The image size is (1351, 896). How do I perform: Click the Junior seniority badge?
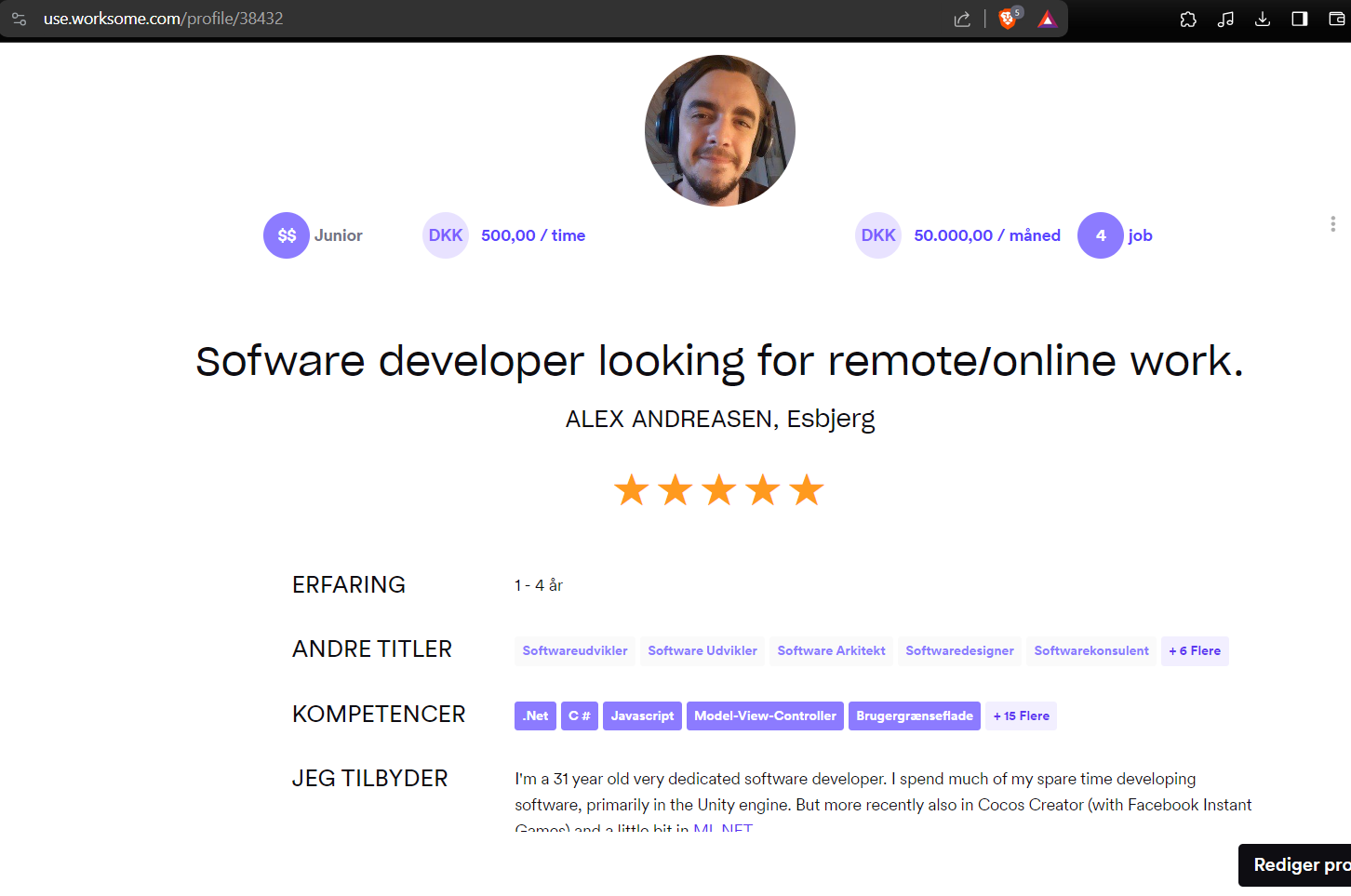(x=314, y=235)
